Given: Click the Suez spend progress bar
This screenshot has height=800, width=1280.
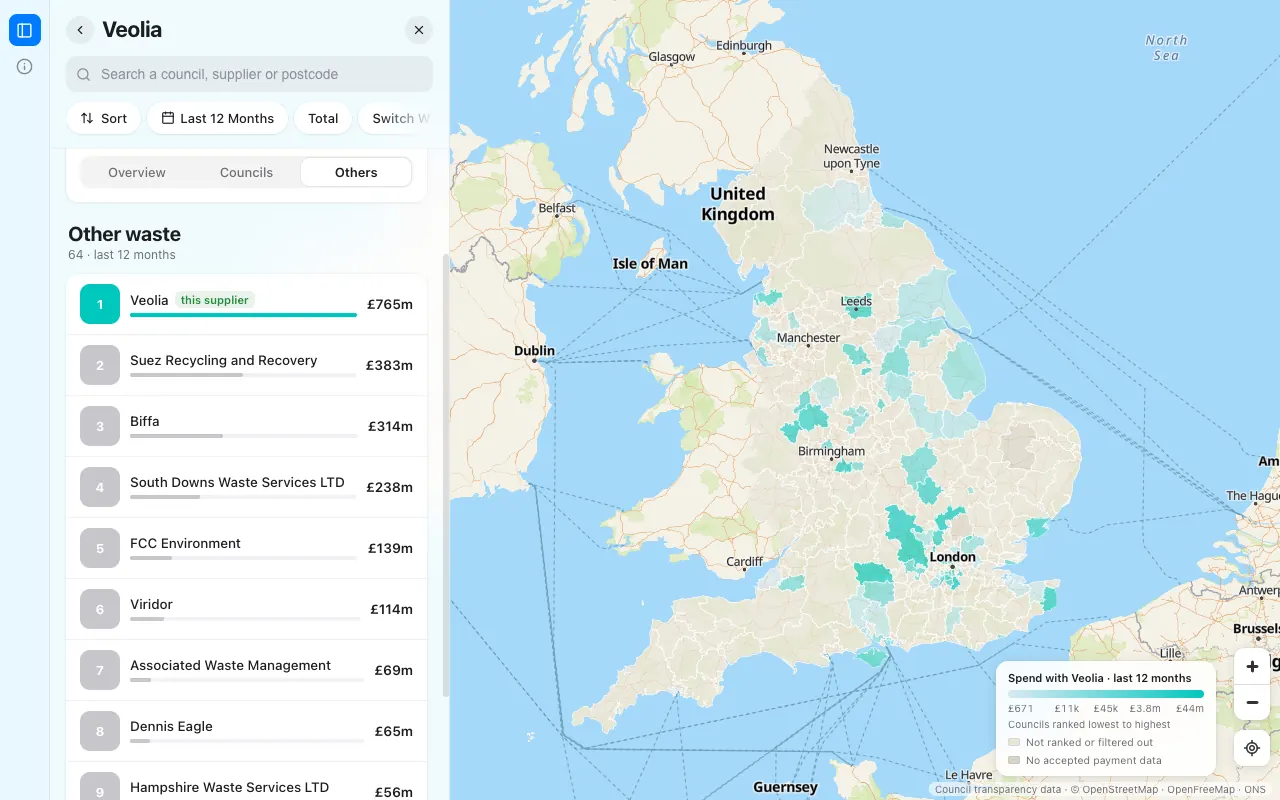Looking at the screenshot, I should (x=243, y=375).
